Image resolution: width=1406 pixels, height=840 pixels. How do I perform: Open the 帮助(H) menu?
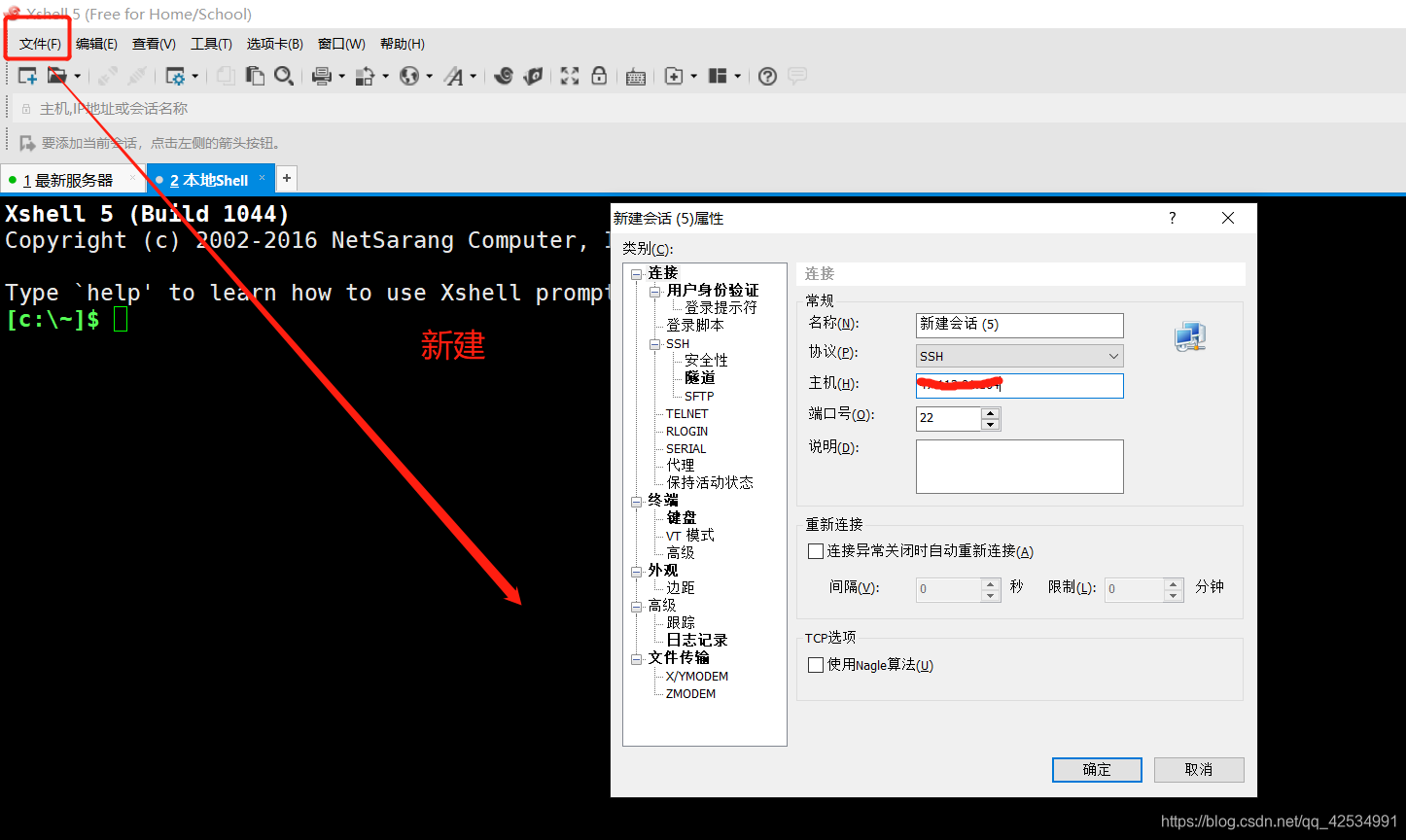click(402, 44)
